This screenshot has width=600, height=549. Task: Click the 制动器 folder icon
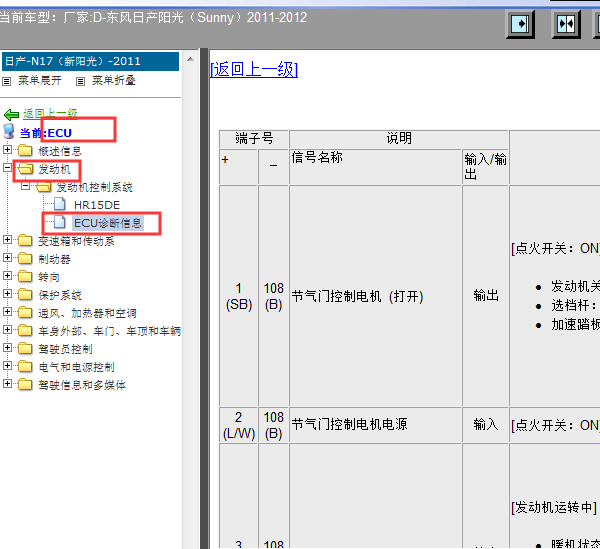[x=25, y=259]
